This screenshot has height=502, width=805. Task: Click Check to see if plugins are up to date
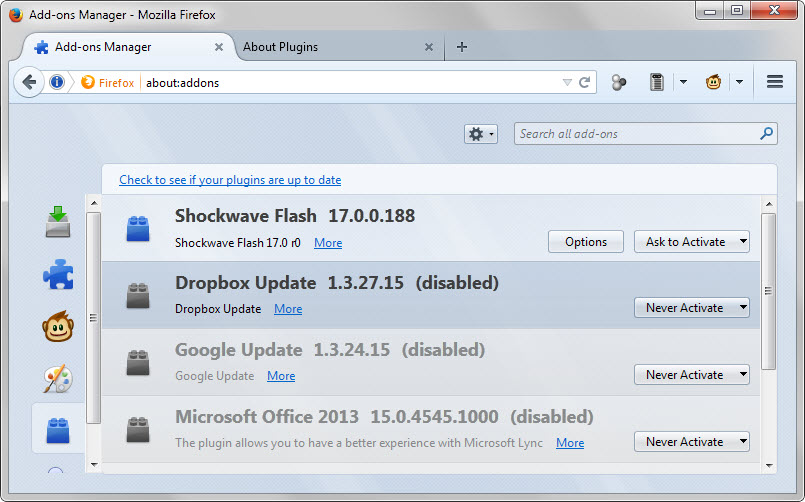coord(230,180)
